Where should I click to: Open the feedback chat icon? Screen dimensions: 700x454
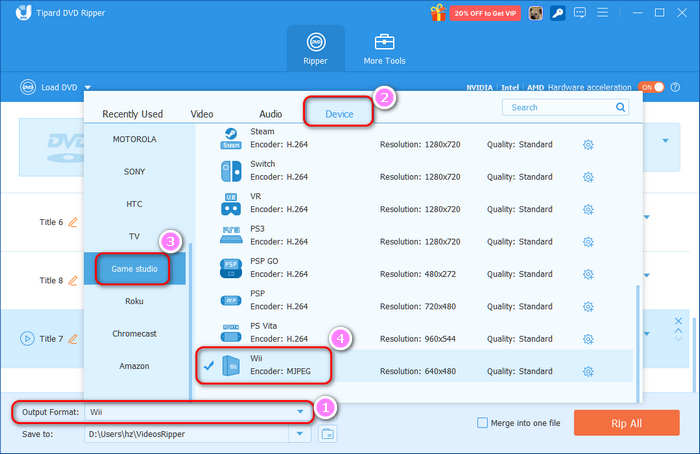[579, 13]
